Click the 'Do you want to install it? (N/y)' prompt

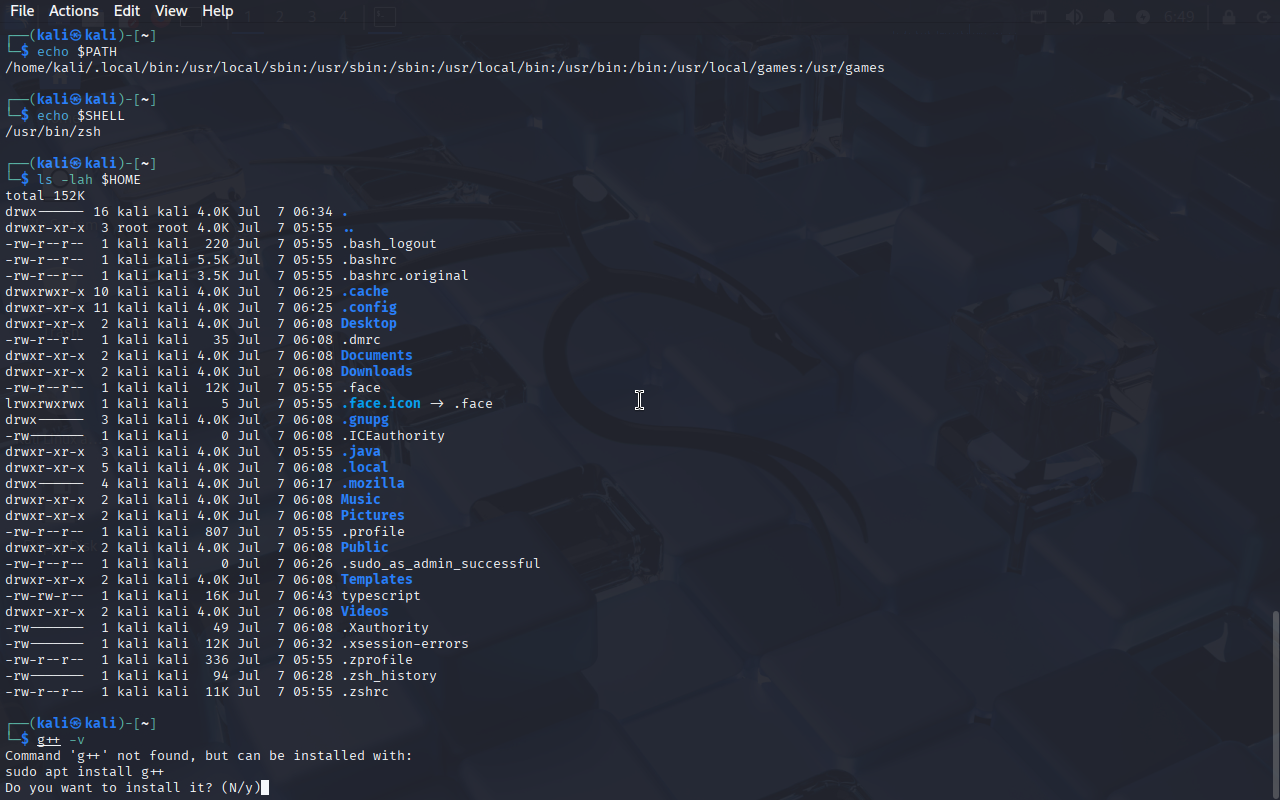133,788
